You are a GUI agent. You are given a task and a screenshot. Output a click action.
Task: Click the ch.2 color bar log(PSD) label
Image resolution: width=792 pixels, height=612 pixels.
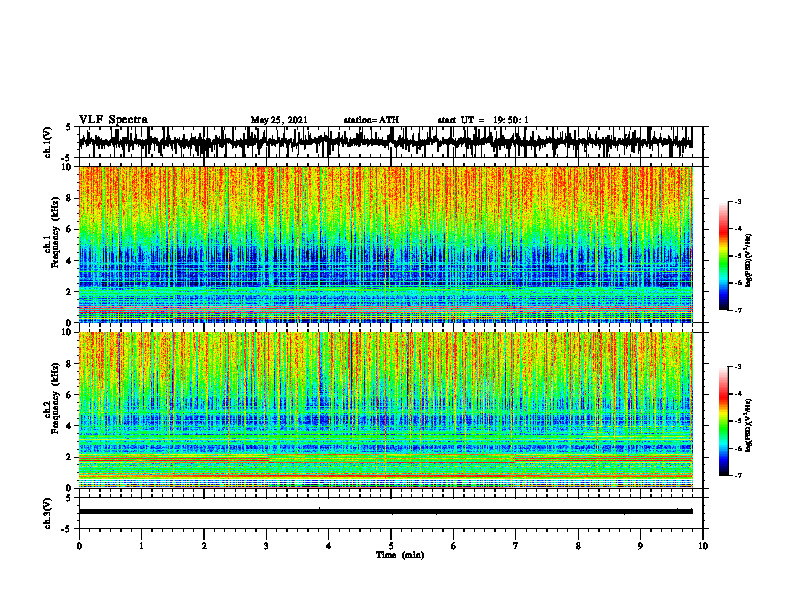749,425
